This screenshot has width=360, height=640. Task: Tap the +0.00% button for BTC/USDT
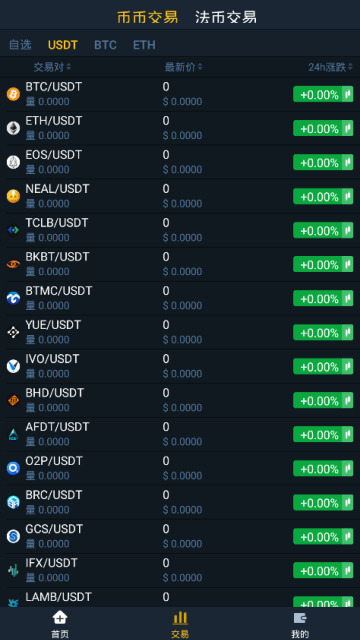323,94
